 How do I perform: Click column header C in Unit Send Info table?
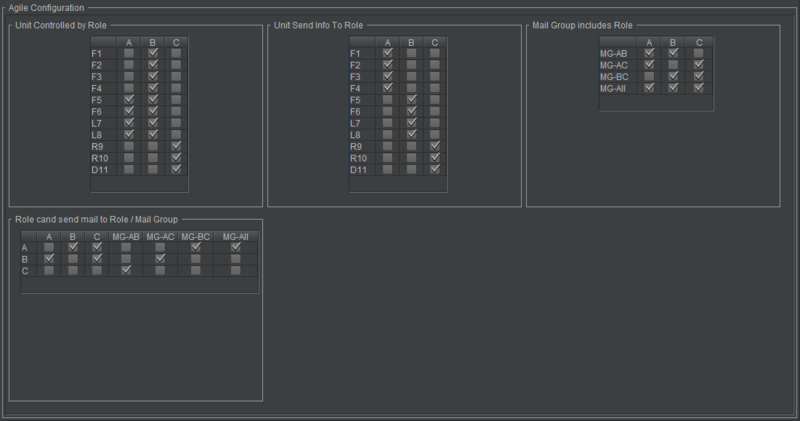click(435, 42)
